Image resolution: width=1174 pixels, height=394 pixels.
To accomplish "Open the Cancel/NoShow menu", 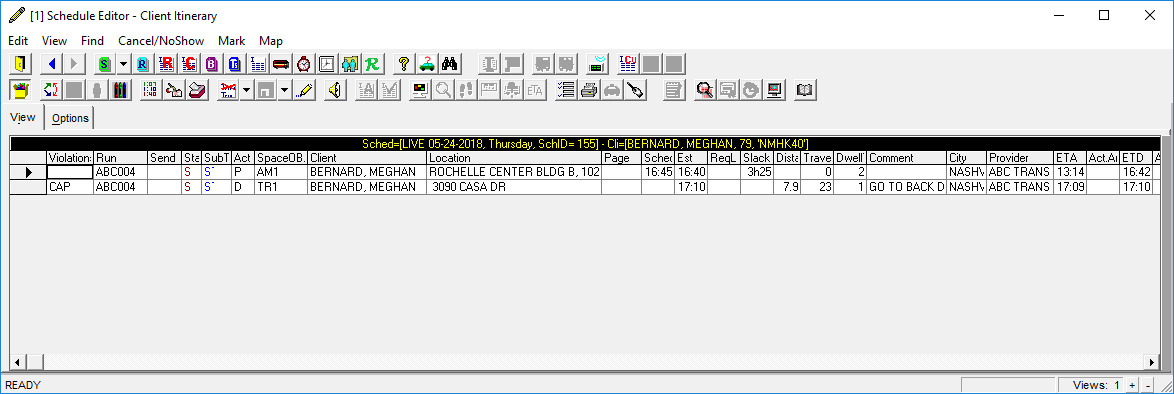I will tap(161, 40).
